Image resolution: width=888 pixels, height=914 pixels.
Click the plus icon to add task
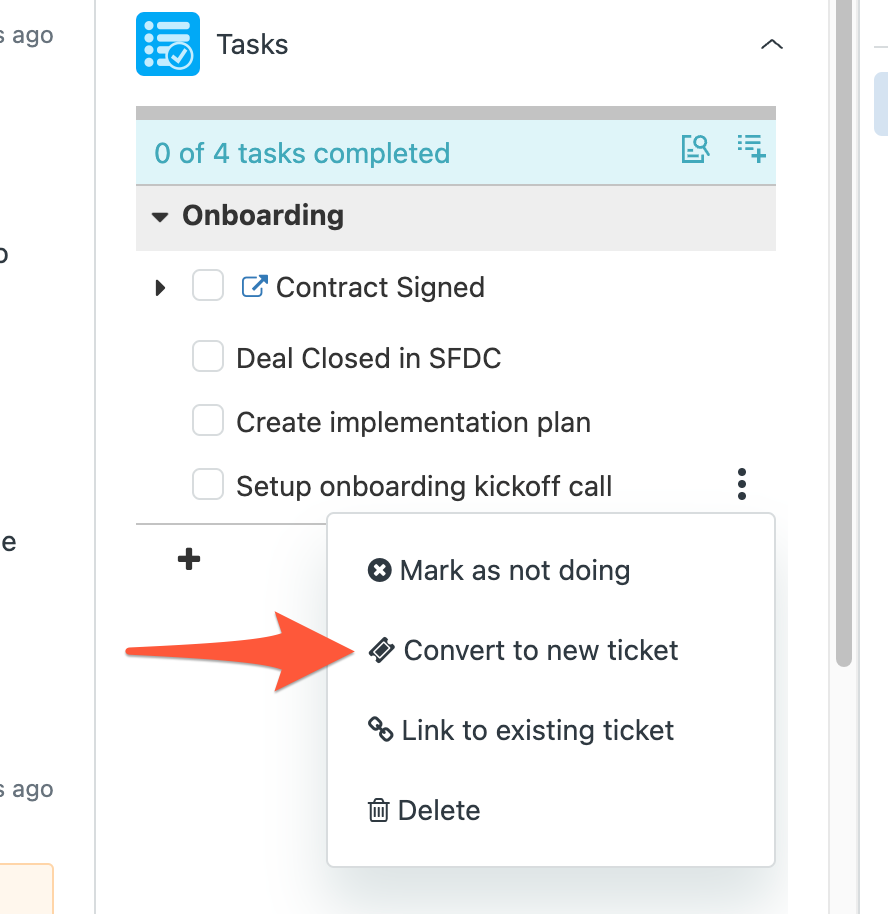[189, 559]
